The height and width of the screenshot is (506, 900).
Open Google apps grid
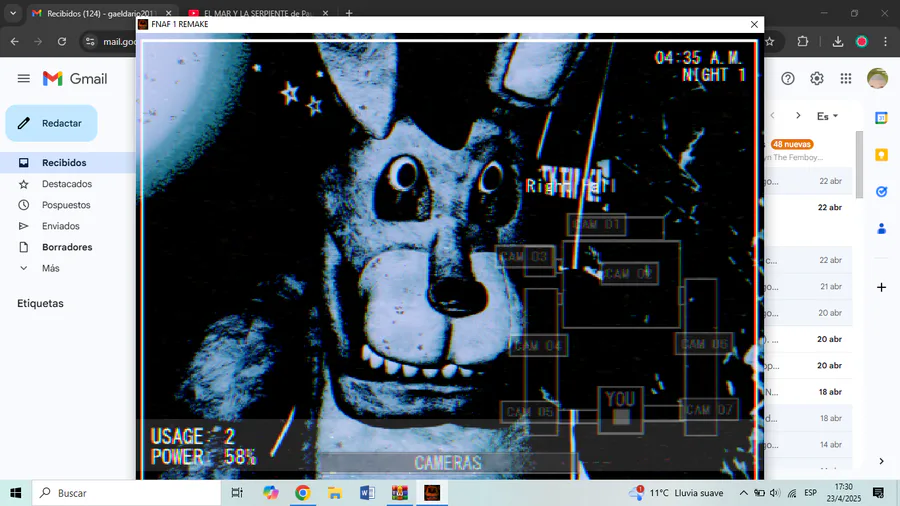click(x=846, y=79)
